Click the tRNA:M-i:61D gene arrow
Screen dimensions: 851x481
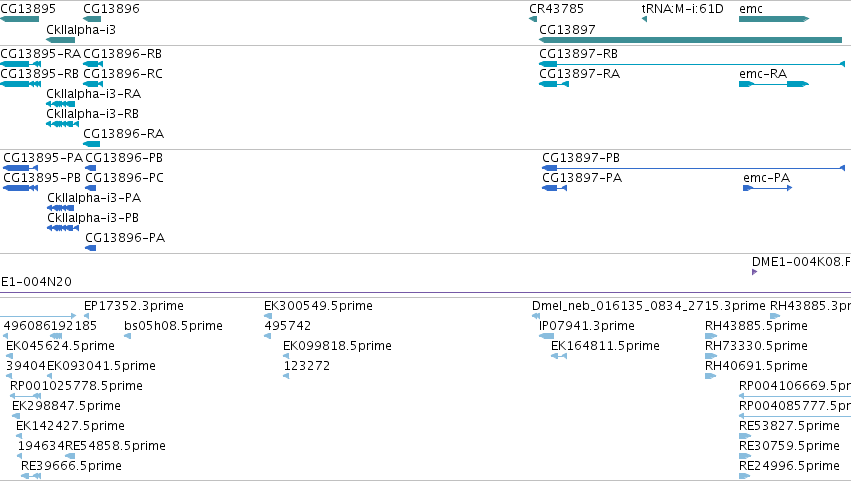(644, 19)
